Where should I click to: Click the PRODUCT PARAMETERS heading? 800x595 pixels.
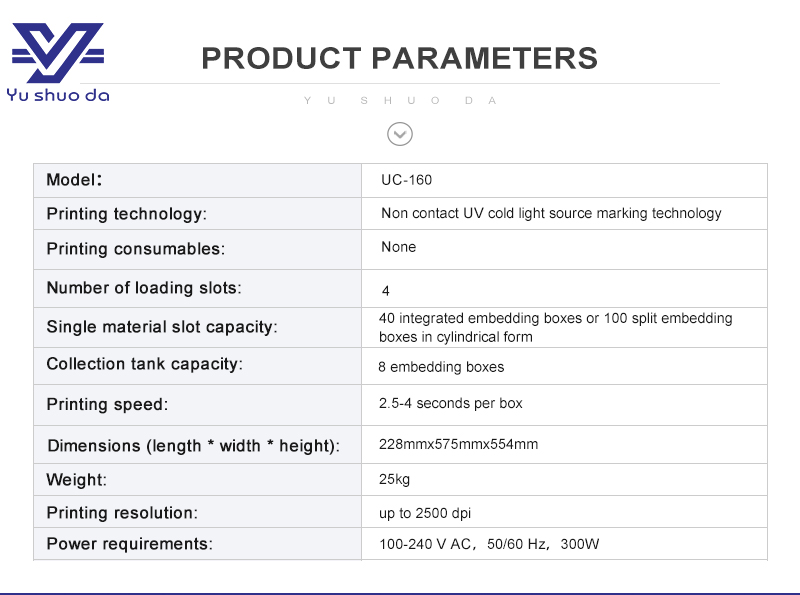coord(400,58)
